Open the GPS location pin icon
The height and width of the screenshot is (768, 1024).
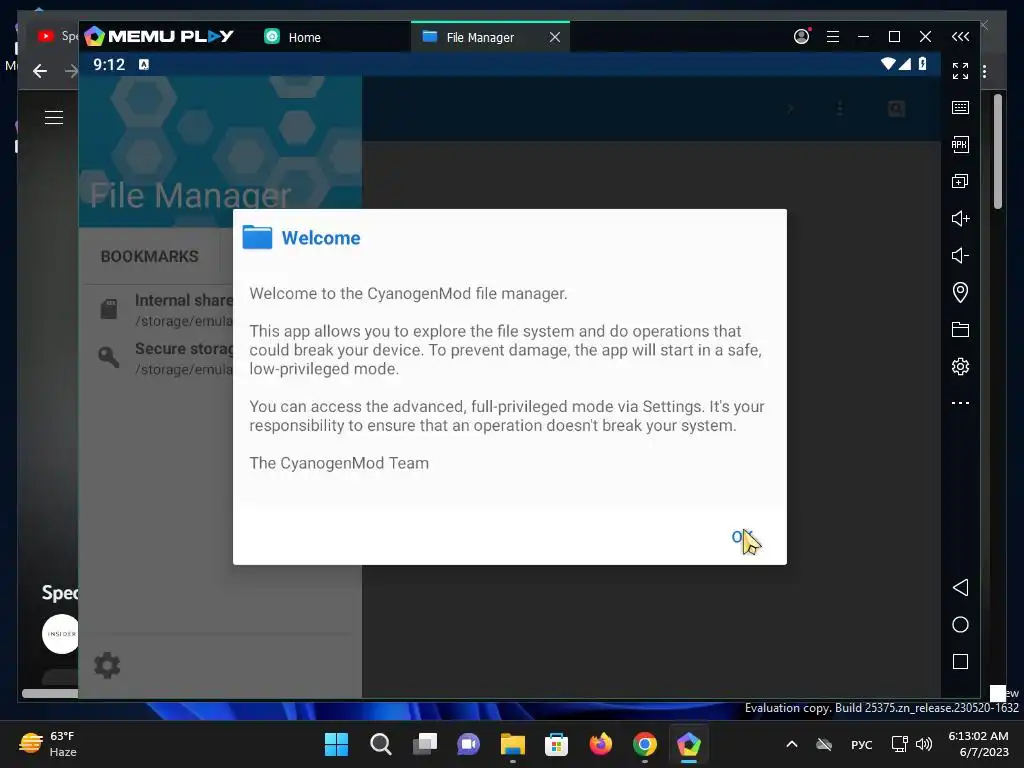click(960, 292)
